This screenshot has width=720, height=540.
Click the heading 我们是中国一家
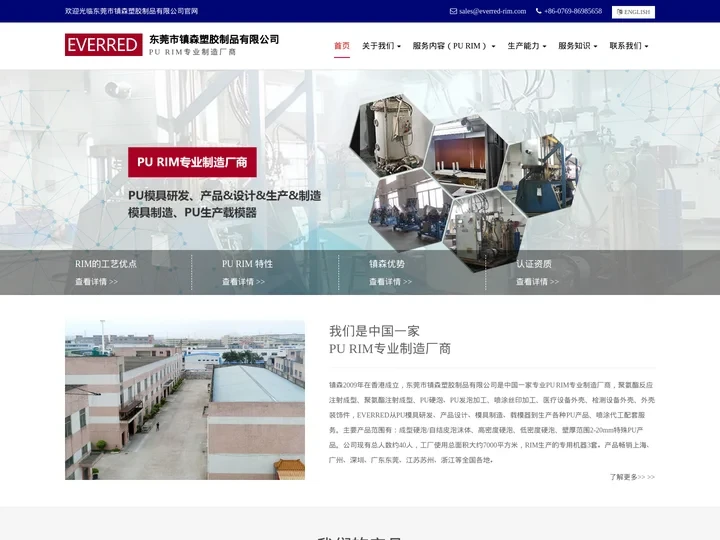pos(374,331)
